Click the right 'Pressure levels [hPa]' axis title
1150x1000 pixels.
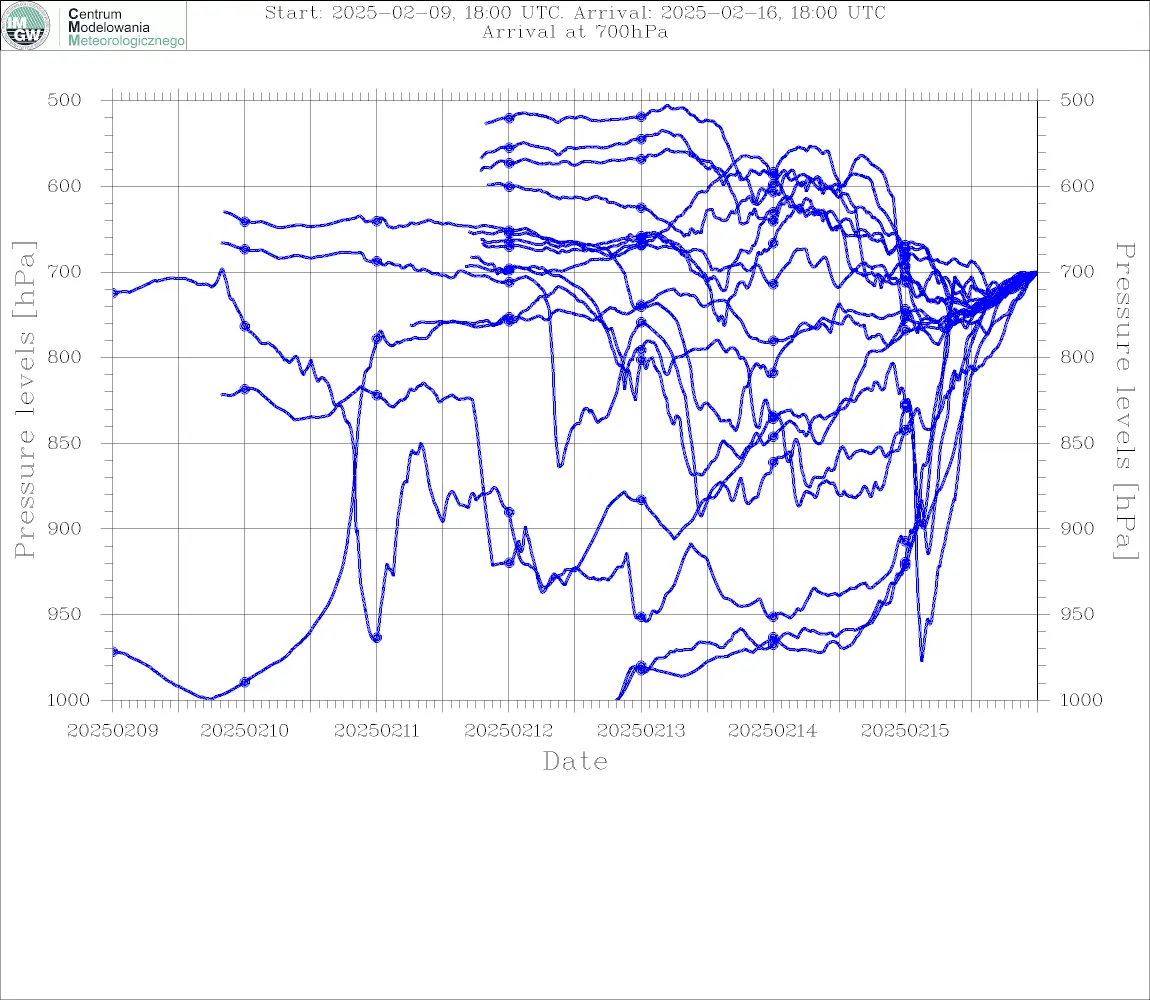coord(1125,401)
